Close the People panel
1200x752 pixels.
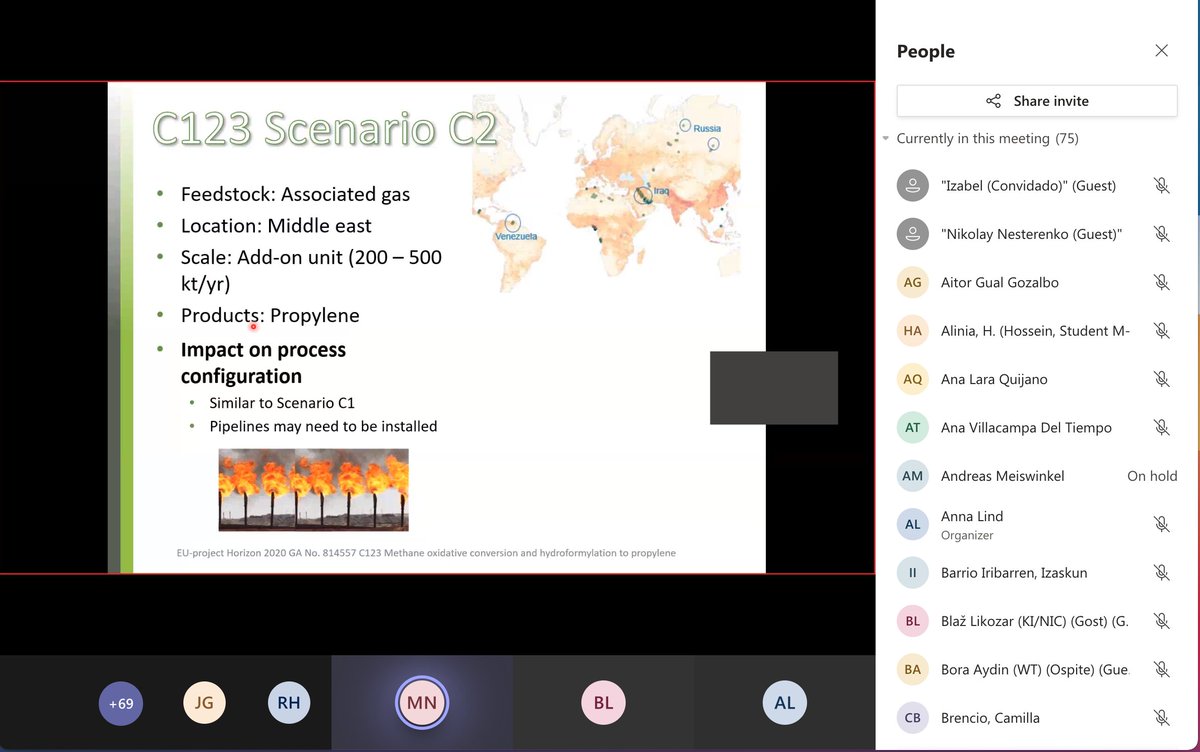tap(1161, 51)
